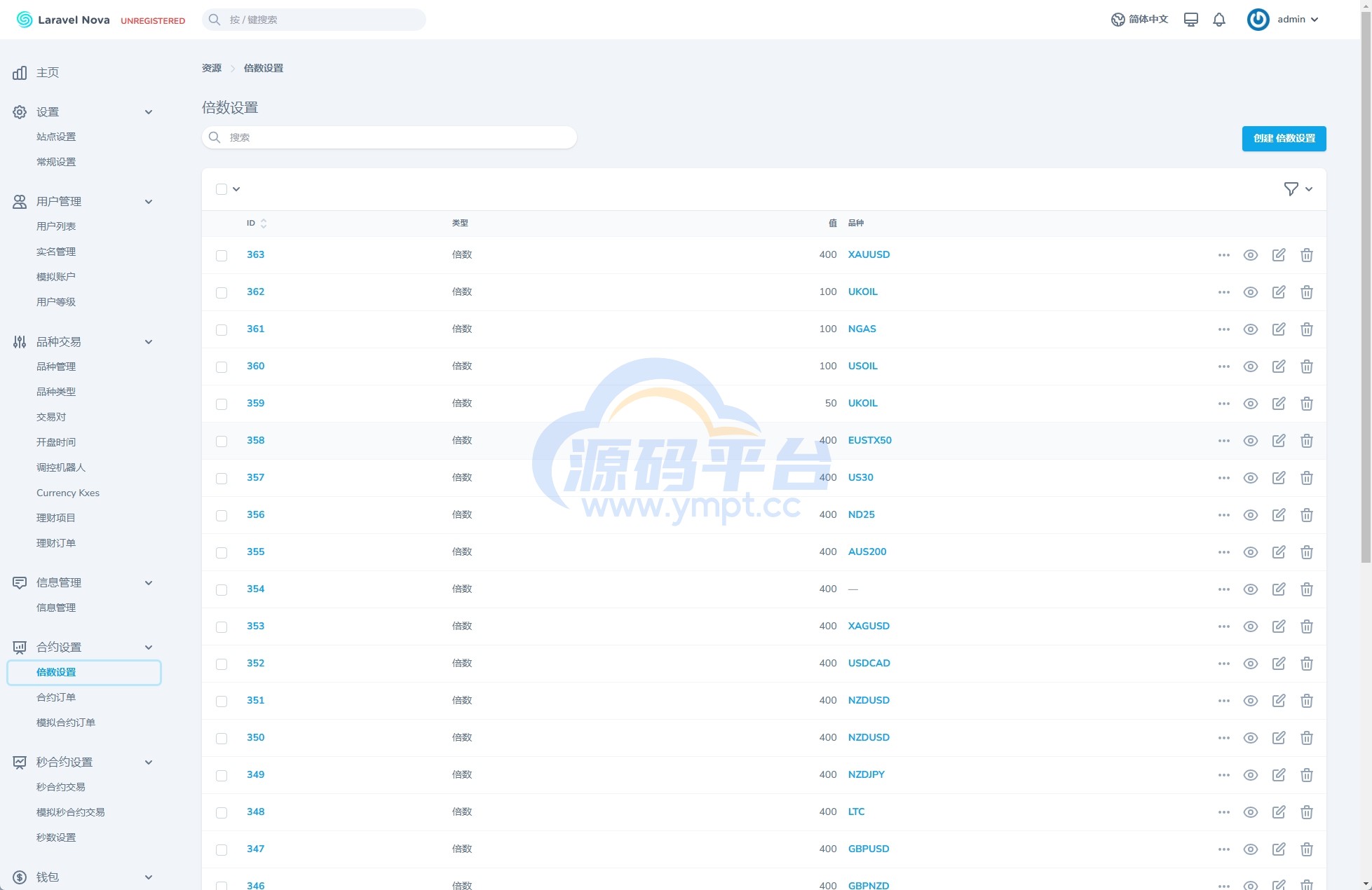Collapse the 设置 sidebar section
The height and width of the screenshot is (890, 1372).
(148, 112)
